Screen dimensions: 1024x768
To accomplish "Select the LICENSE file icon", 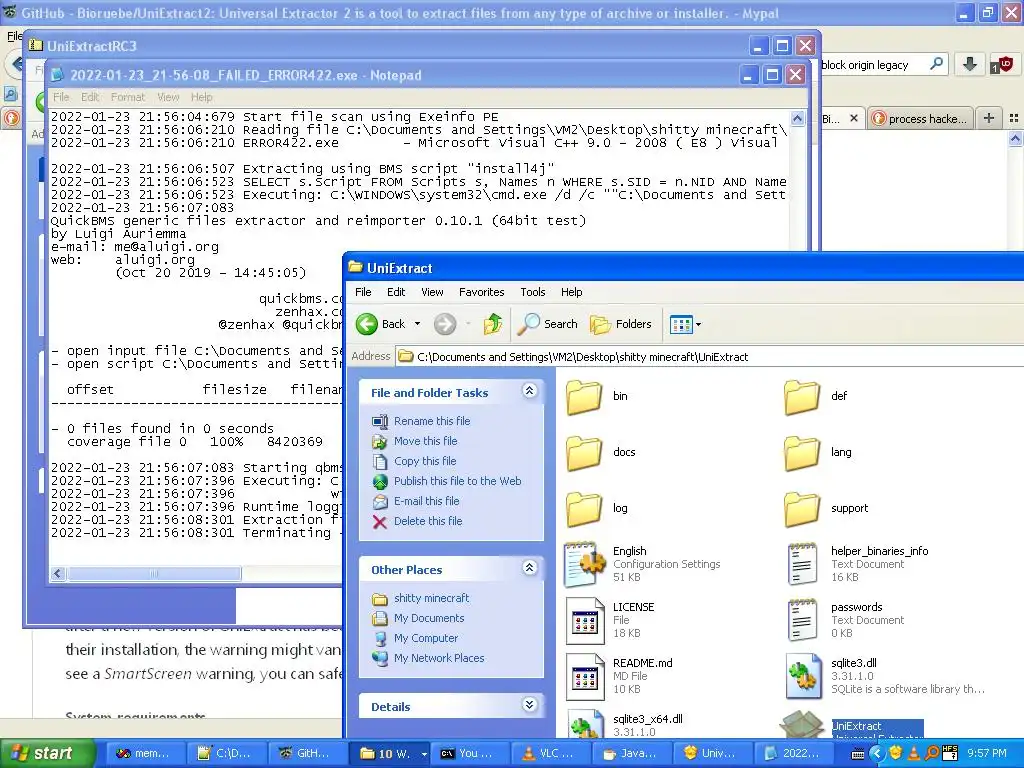I will 585,621.
